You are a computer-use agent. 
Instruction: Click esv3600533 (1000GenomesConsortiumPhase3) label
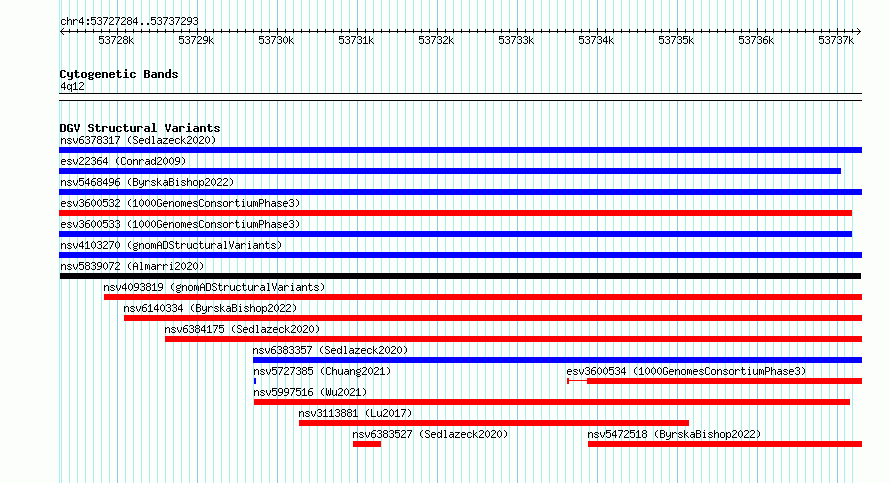pos(180,224)
